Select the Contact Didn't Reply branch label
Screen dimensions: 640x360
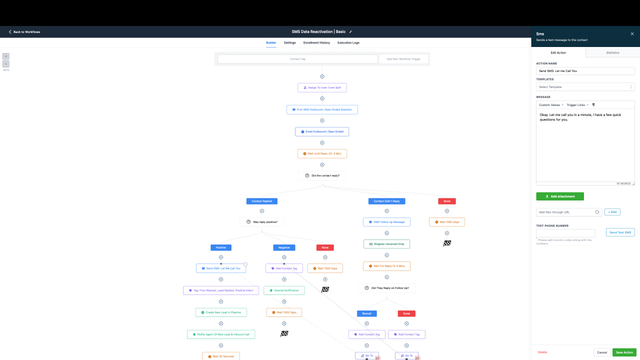tap(387, 201)
